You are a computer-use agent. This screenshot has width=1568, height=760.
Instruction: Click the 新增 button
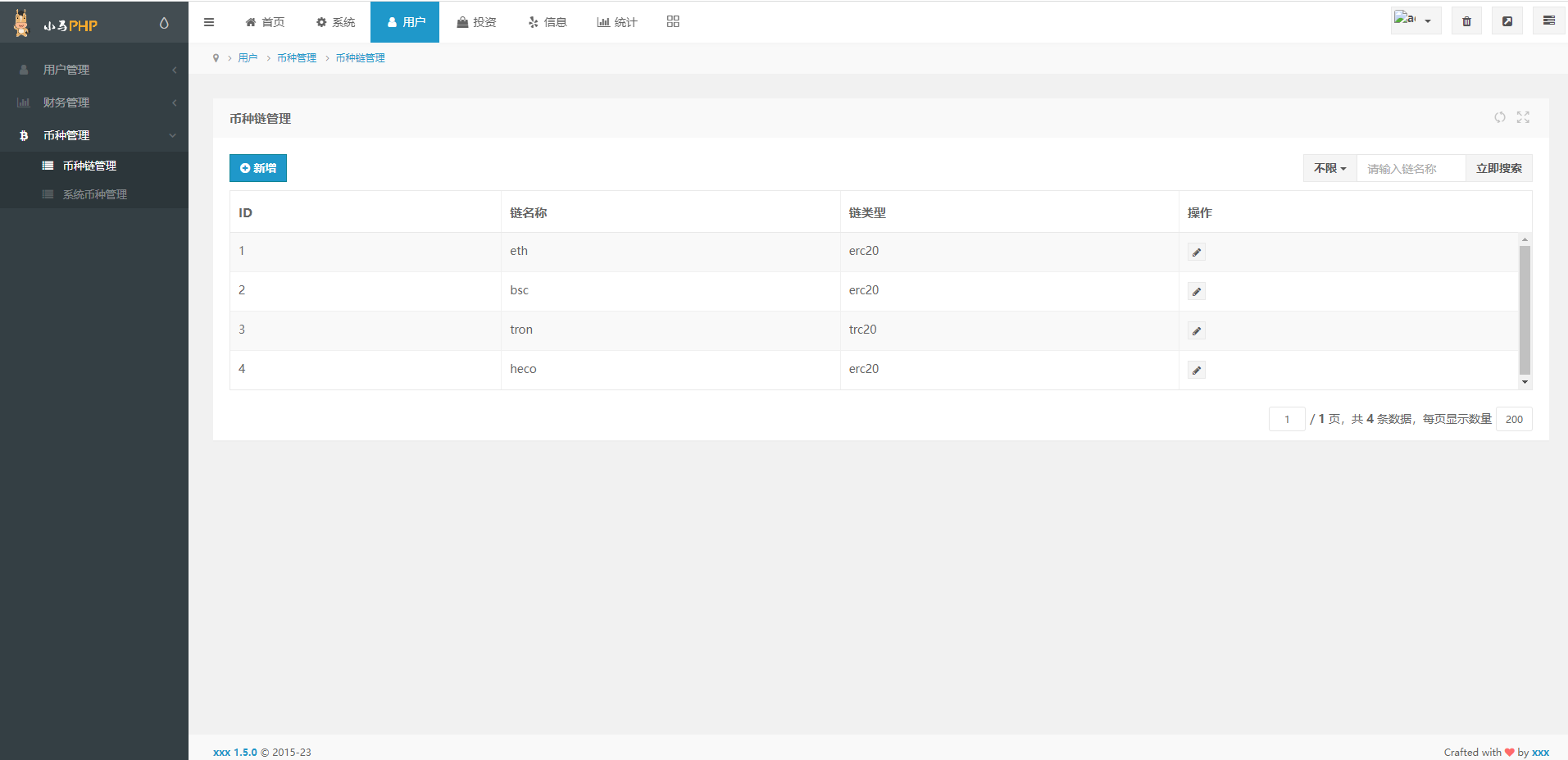tap(258, 168)
